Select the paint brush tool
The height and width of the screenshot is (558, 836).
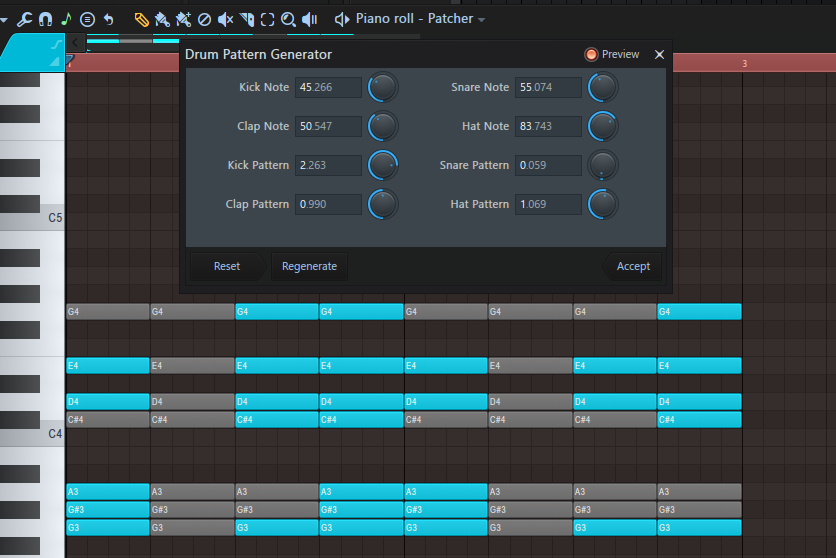click(x=161, y=19)
